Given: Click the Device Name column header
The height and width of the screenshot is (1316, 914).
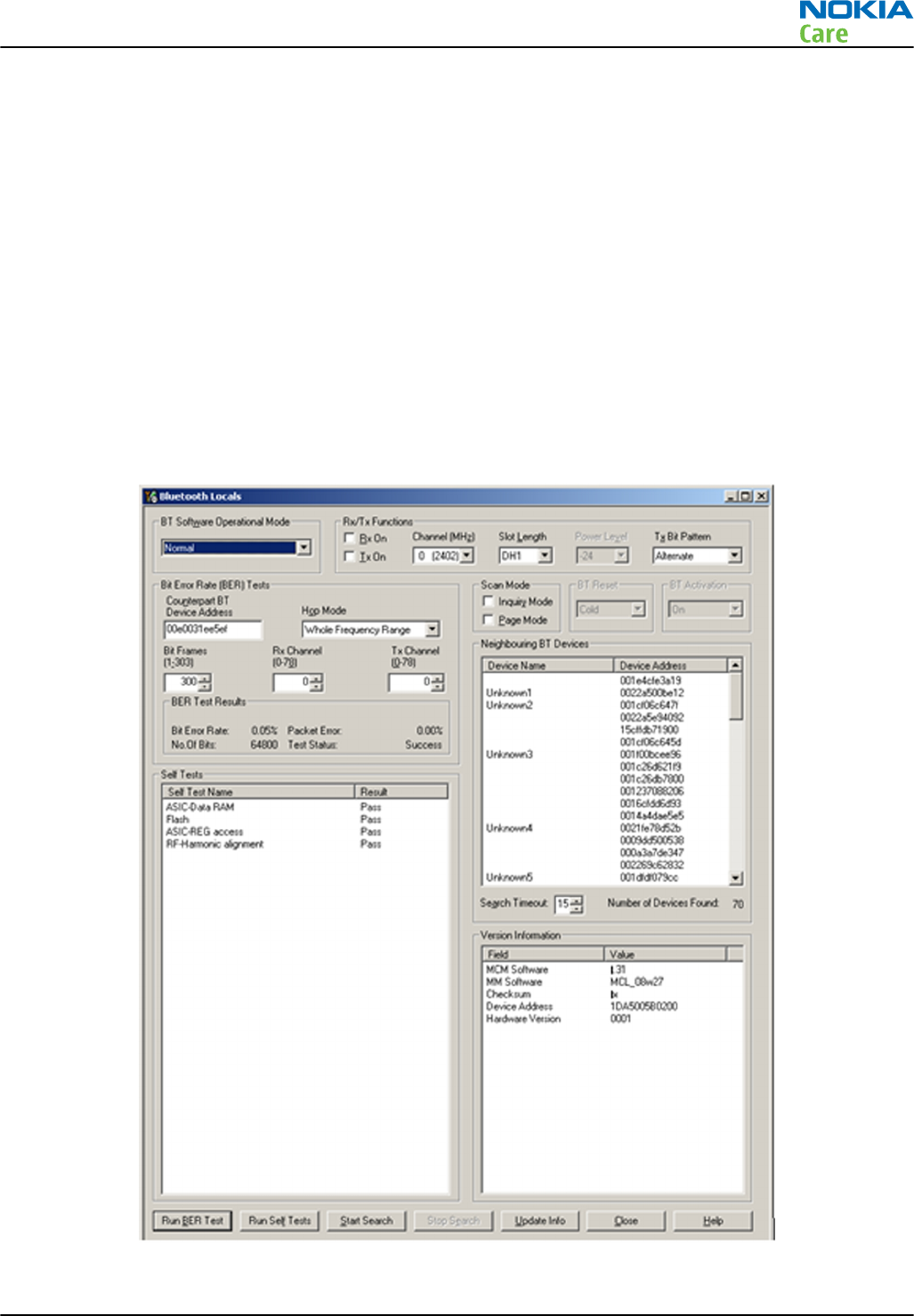Looking at the screenshot, I should pos(547,665).
